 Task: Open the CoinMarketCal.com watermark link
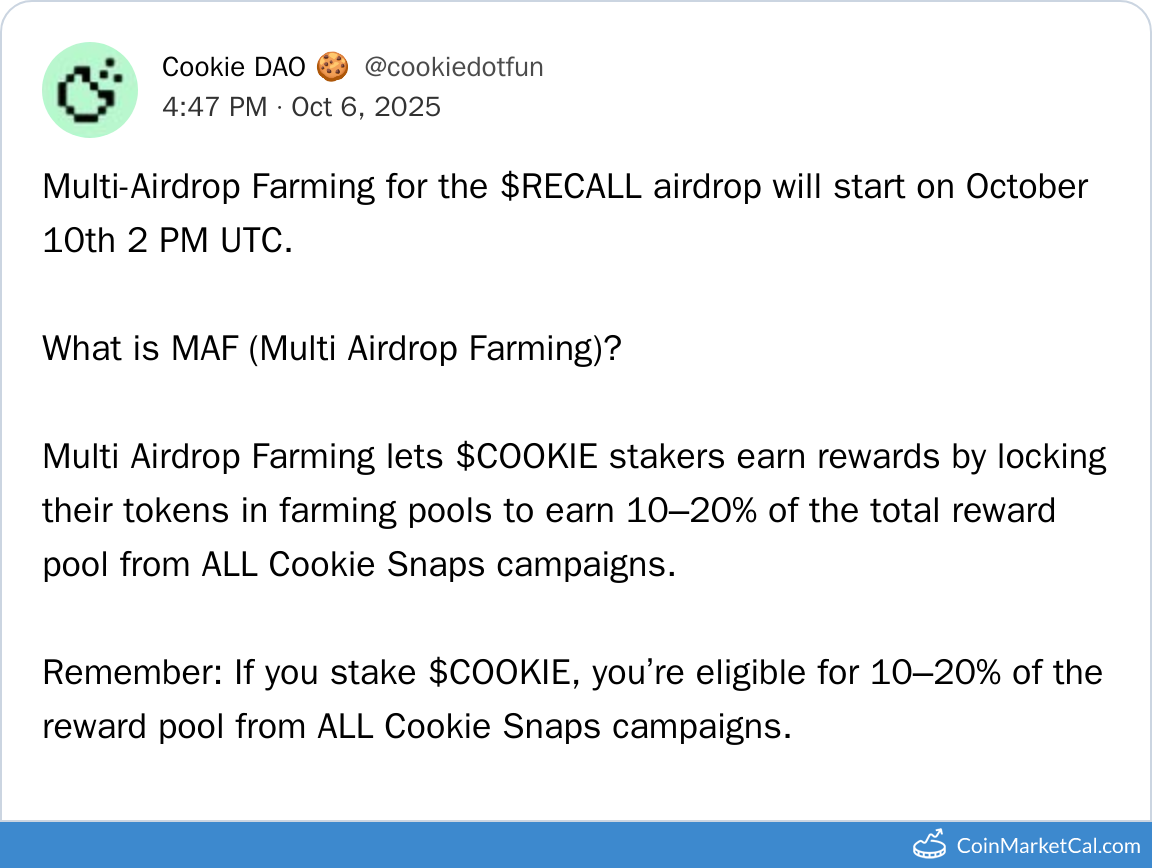click(1048, 846)
